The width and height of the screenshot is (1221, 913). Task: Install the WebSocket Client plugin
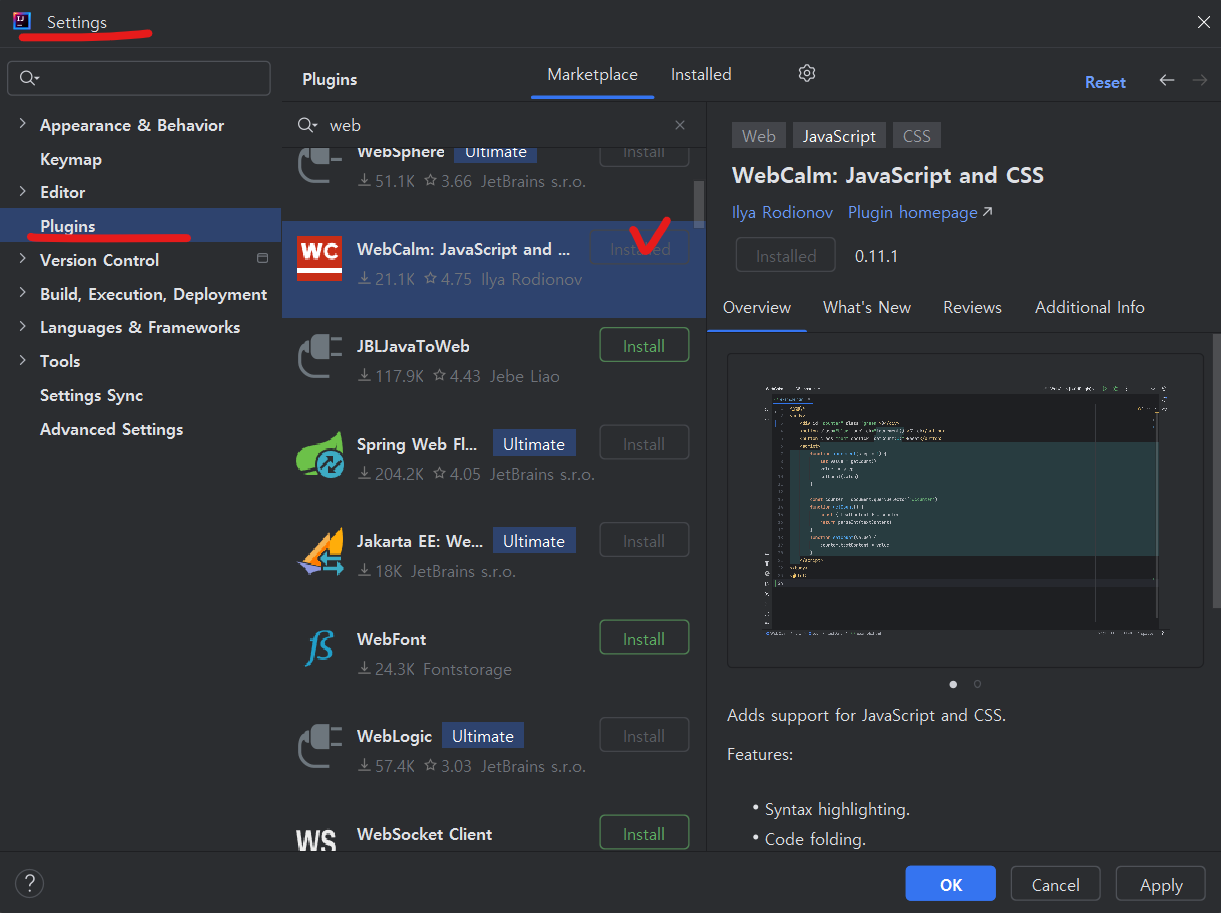pyautogui.click(x=644, y=833)
